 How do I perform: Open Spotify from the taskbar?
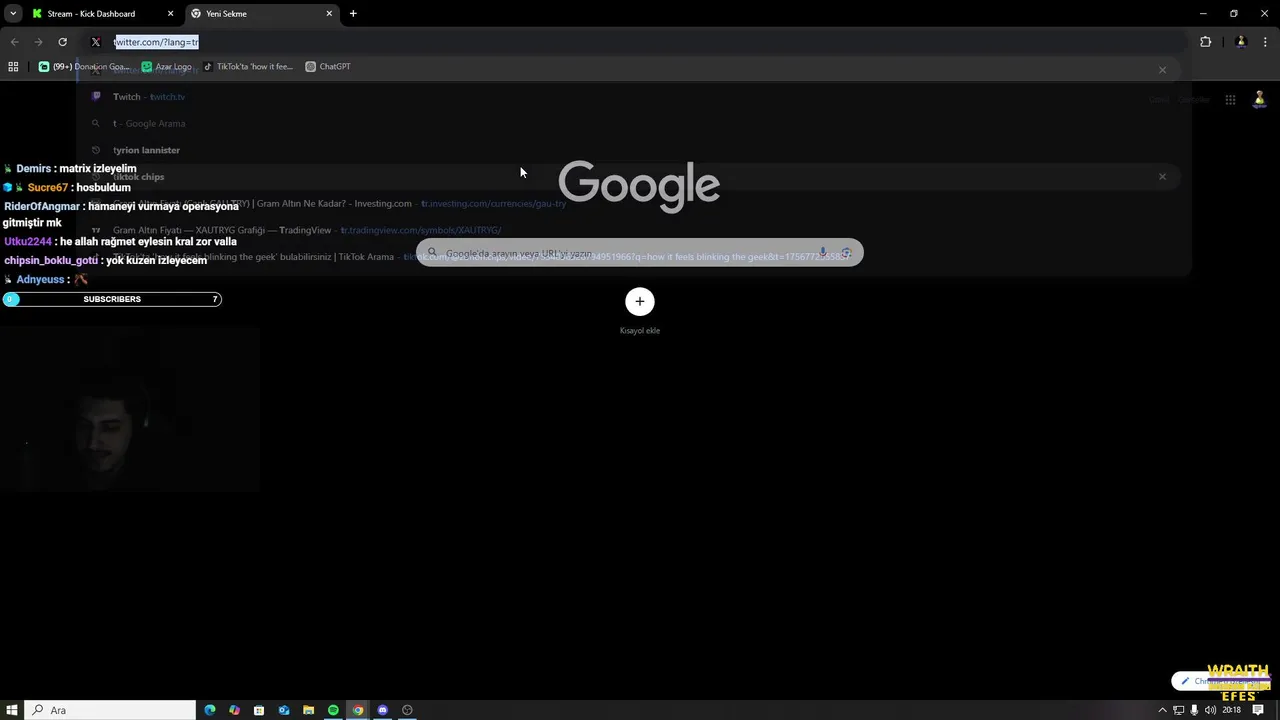click(x=333, y=710)
